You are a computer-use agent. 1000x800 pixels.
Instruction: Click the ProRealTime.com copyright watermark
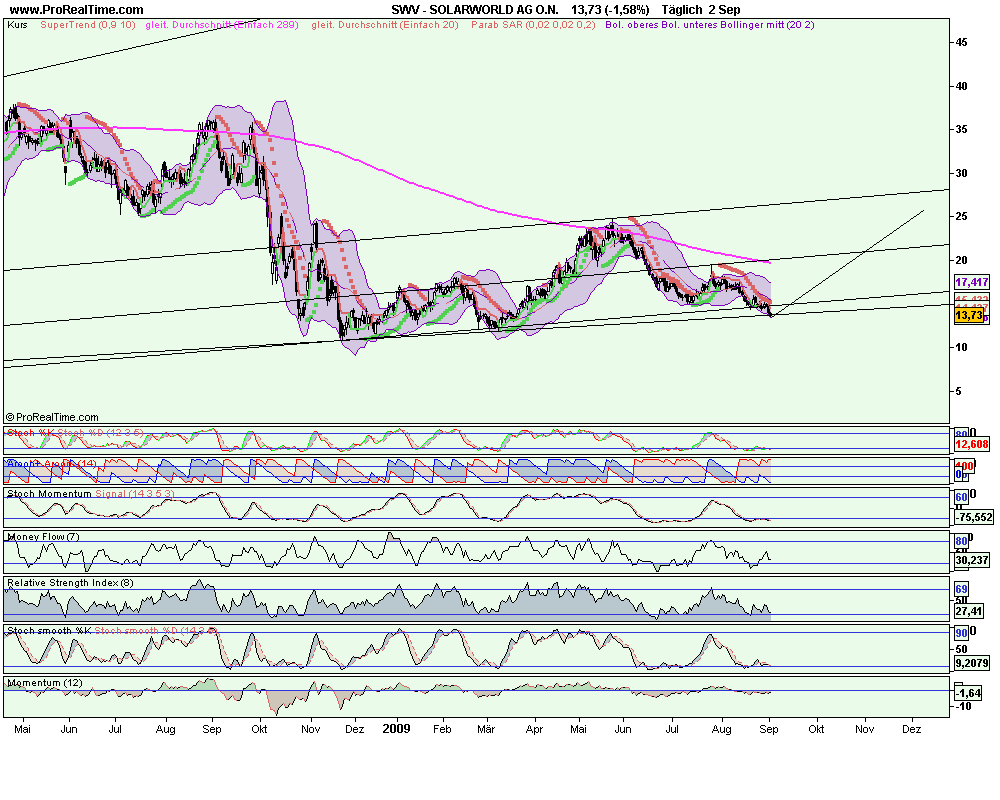click(52, 417)
